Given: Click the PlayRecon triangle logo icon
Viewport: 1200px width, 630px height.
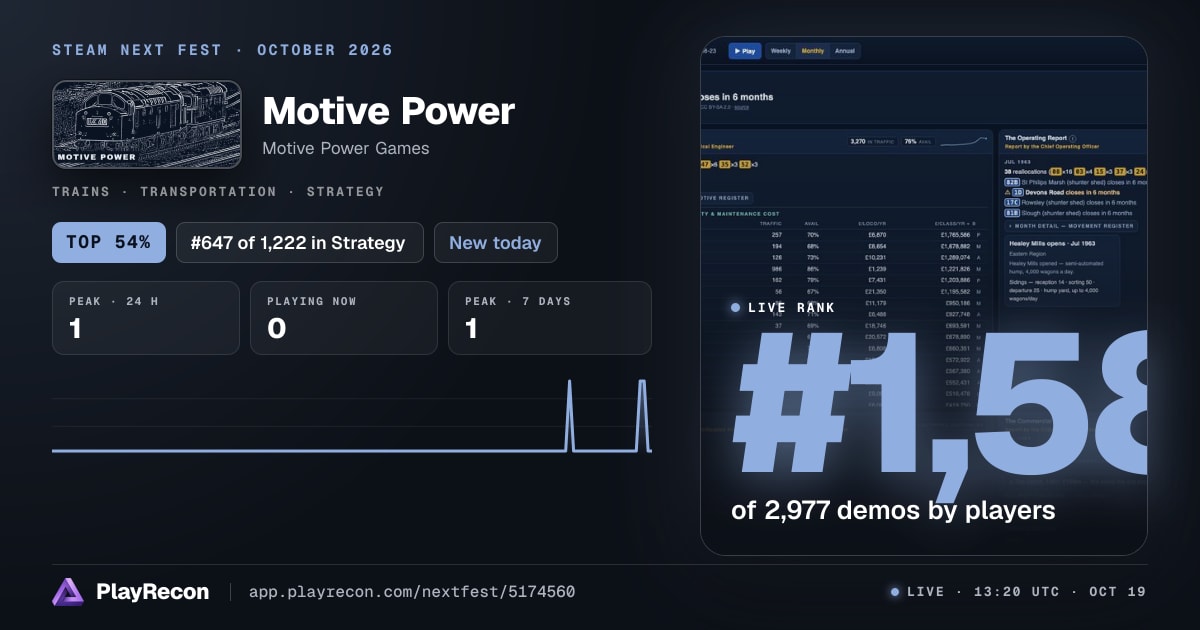Looking at the screenshot, I should (68, 592).
